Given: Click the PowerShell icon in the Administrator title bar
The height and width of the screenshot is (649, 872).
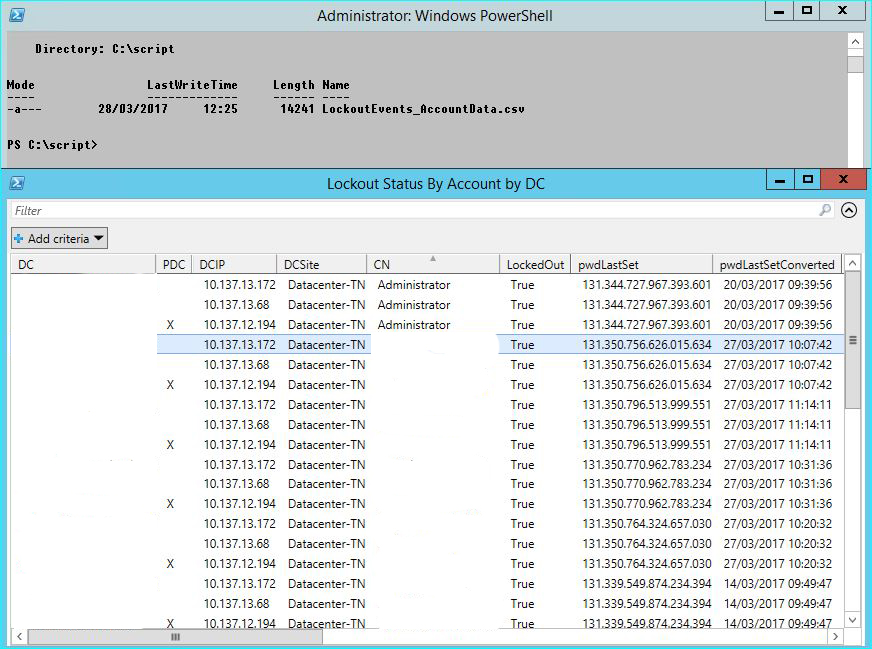Looking at the screenshot, I should pyautogui.click(x=17, y=15).
